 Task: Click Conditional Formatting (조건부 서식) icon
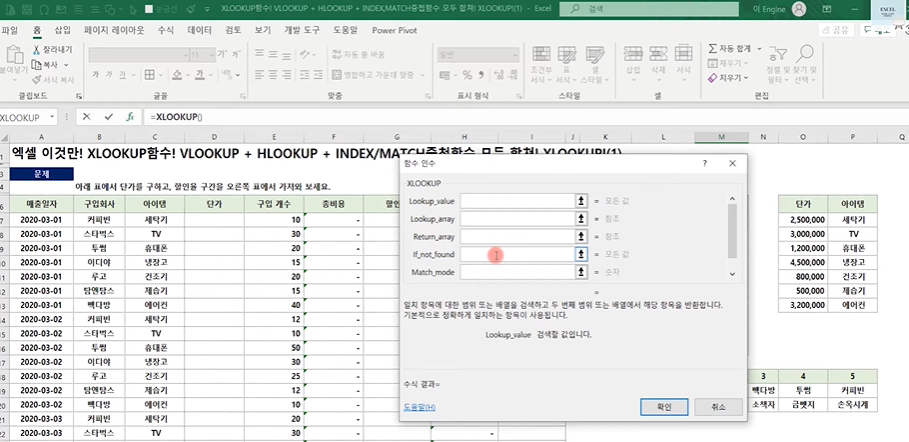click(x=541, y=55)
